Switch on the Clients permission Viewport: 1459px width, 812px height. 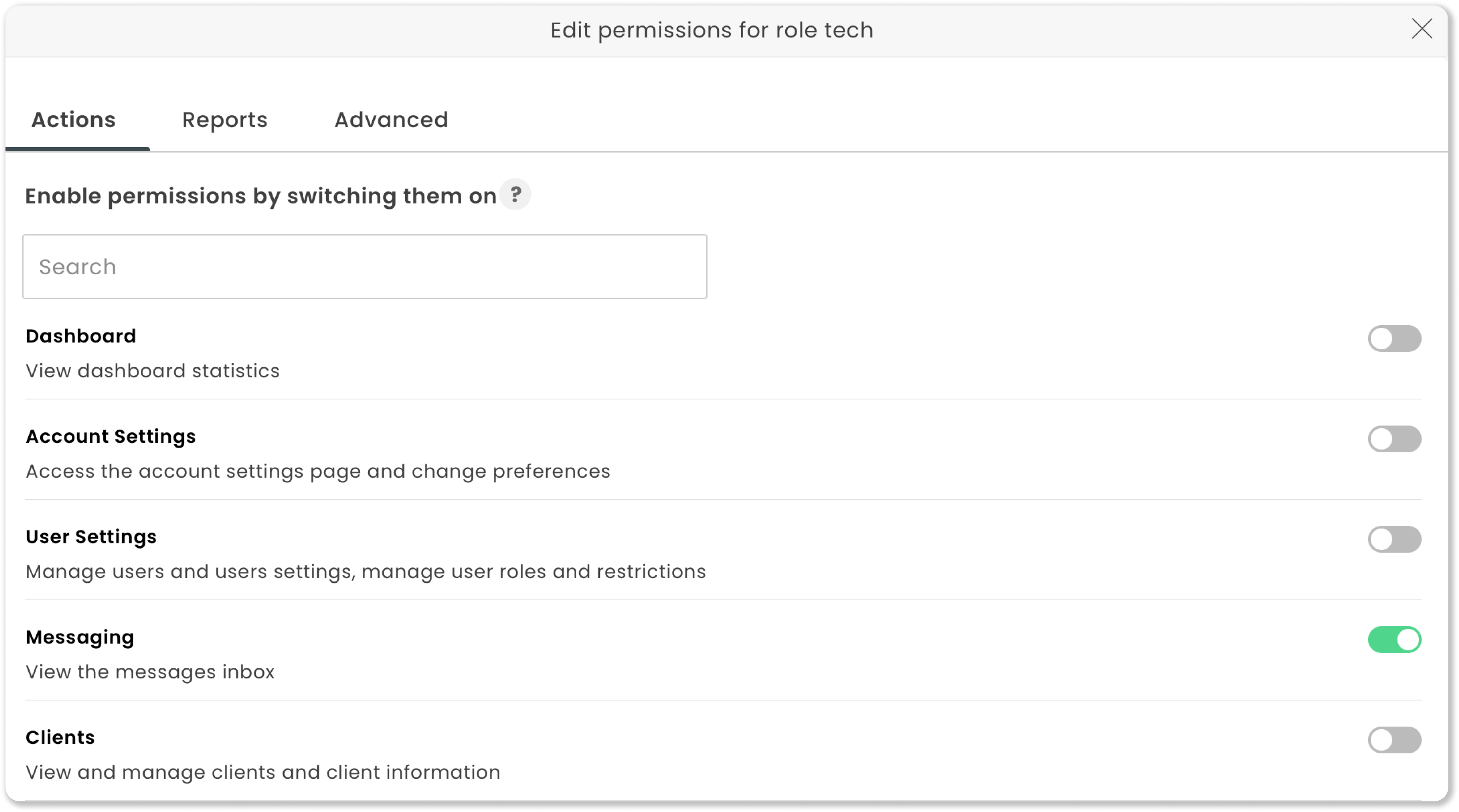[x=1395, y=739]
